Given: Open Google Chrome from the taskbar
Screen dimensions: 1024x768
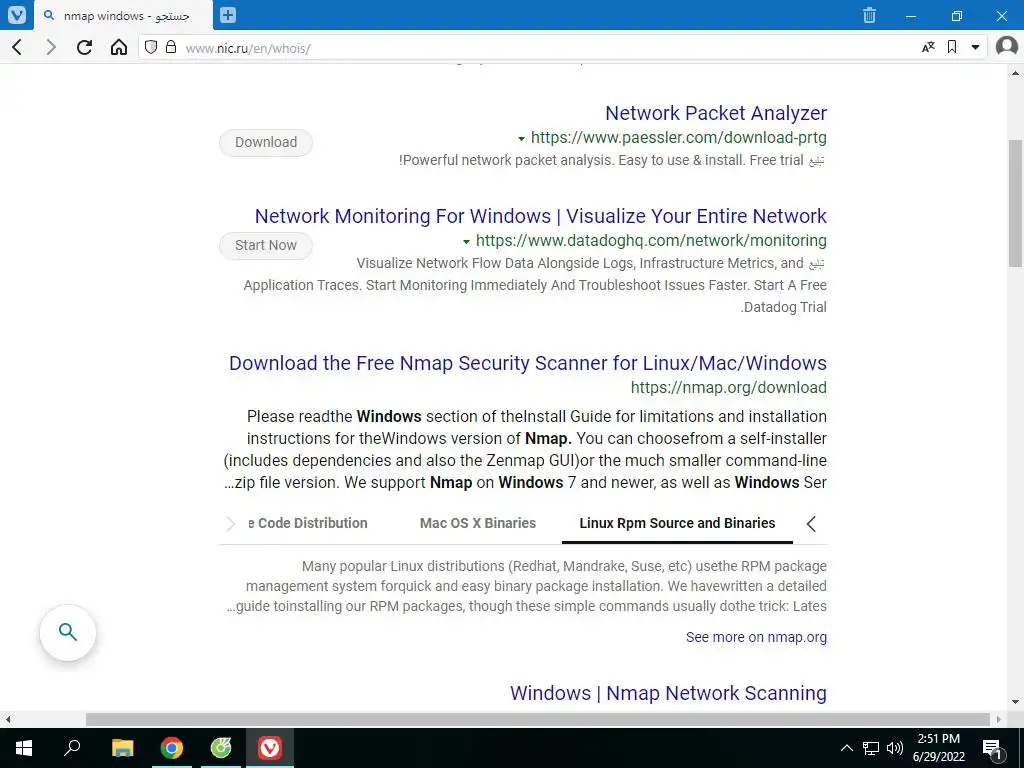Looking at the screenshot, I should click(x=172, y=748).
